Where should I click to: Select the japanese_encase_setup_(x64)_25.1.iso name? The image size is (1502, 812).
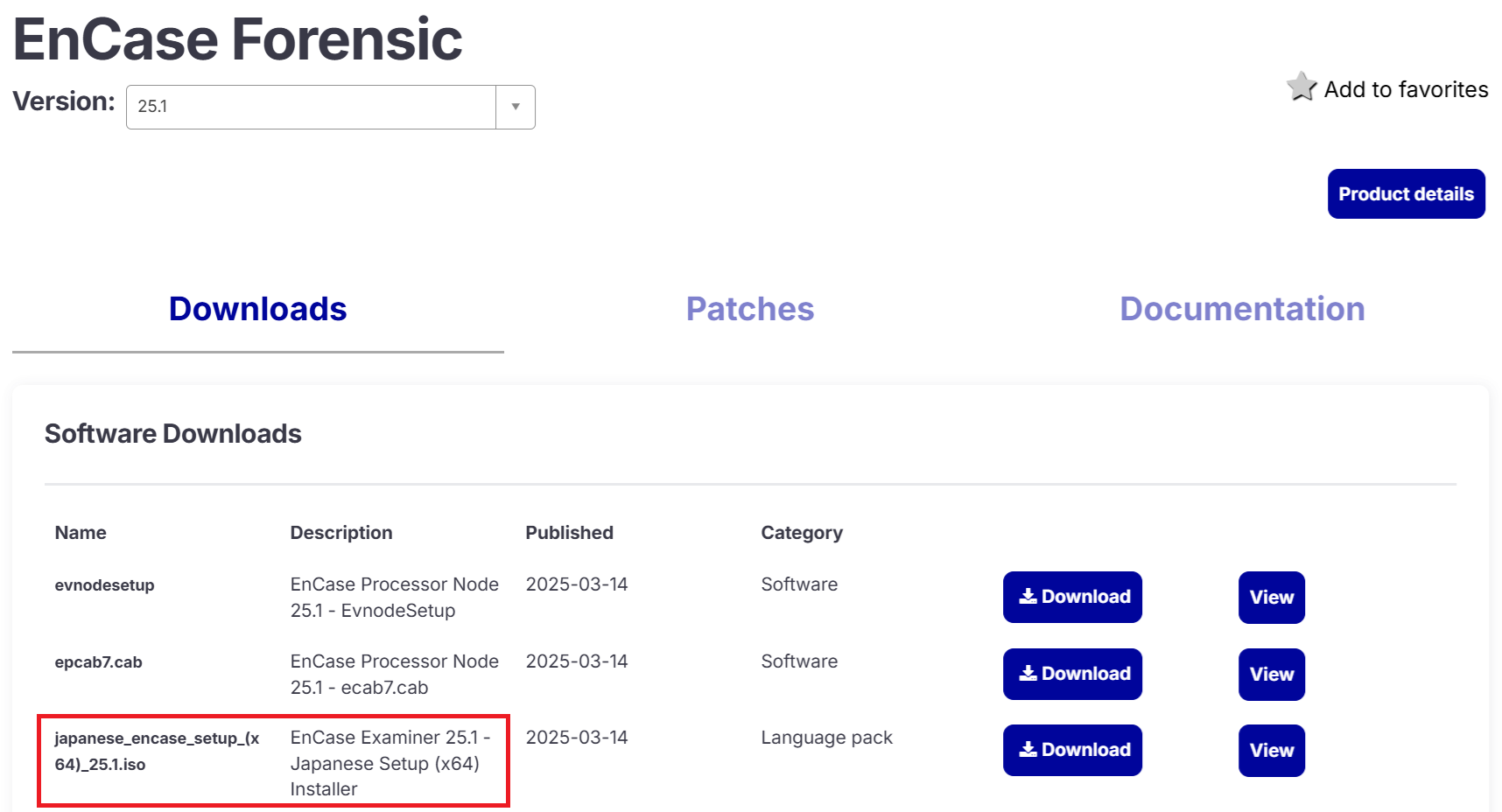(x=157, y=751)
